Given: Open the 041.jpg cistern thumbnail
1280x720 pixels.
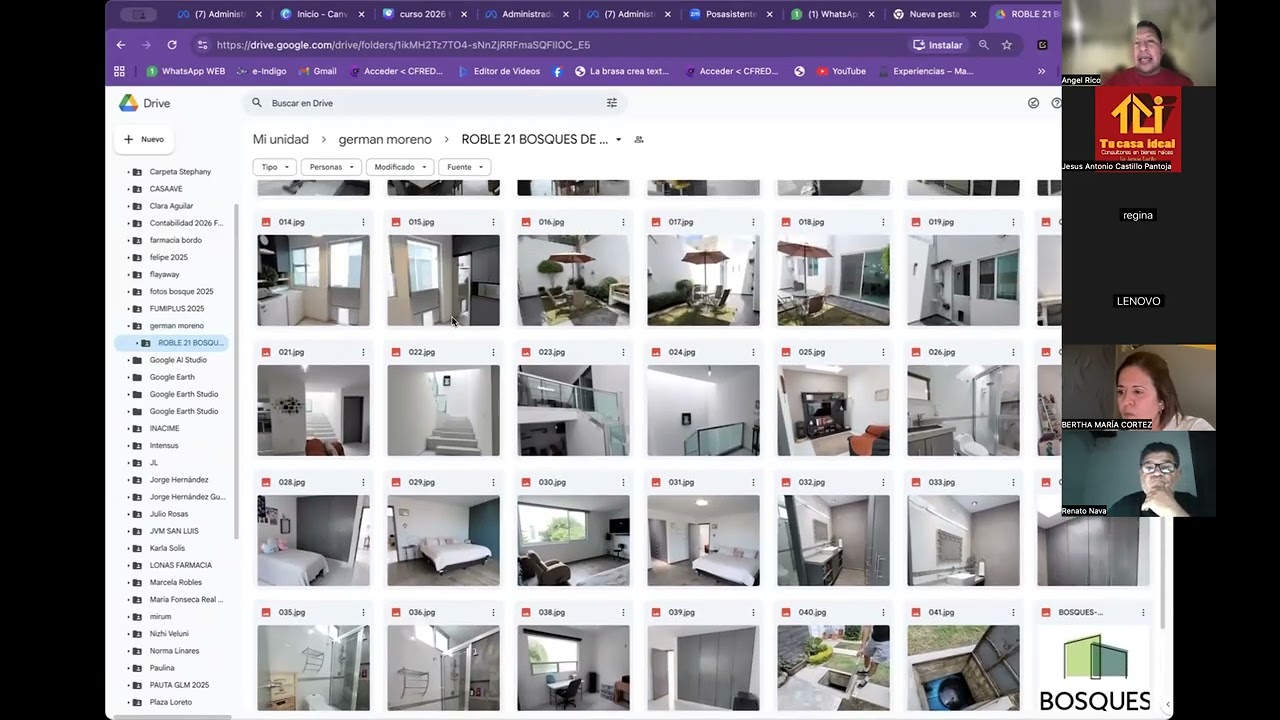Looking at the screenshot, I should coord(963,667).
